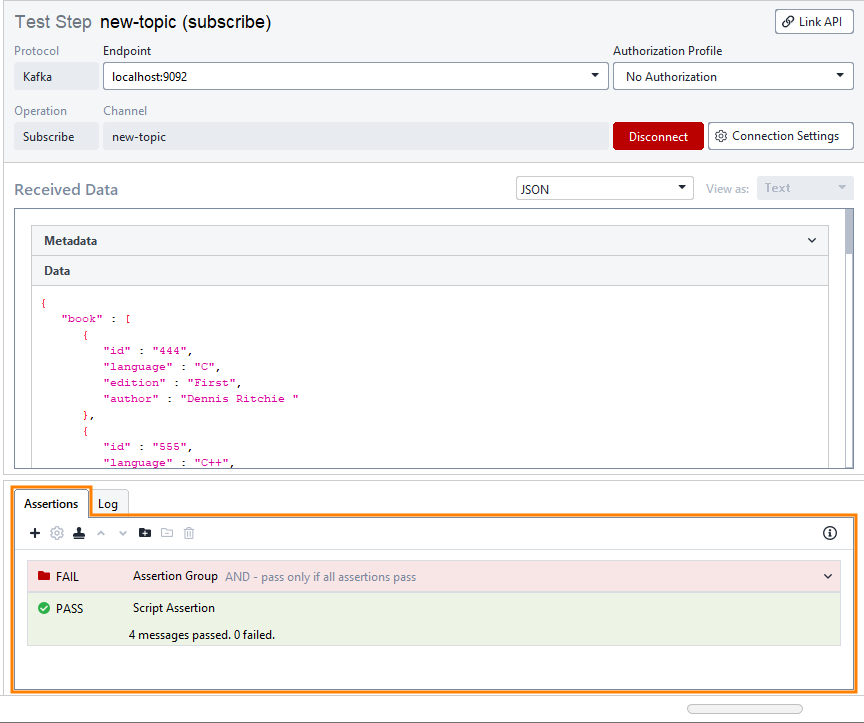Click green check icon beside PASS
Screen dimensions: 864x723
point(44,608)
